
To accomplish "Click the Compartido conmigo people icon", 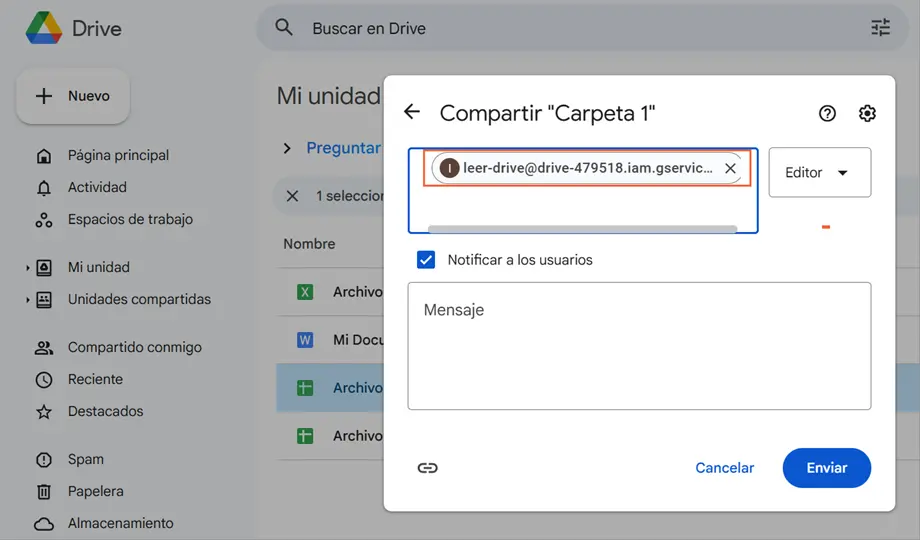I will 44,348.
